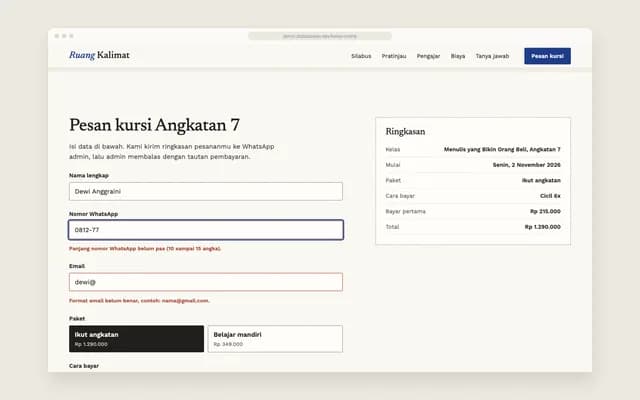Open the Ruang Kalimat logo link
Image resolution: width=640 pixels, height=400 pixels.
pos(99,55)
